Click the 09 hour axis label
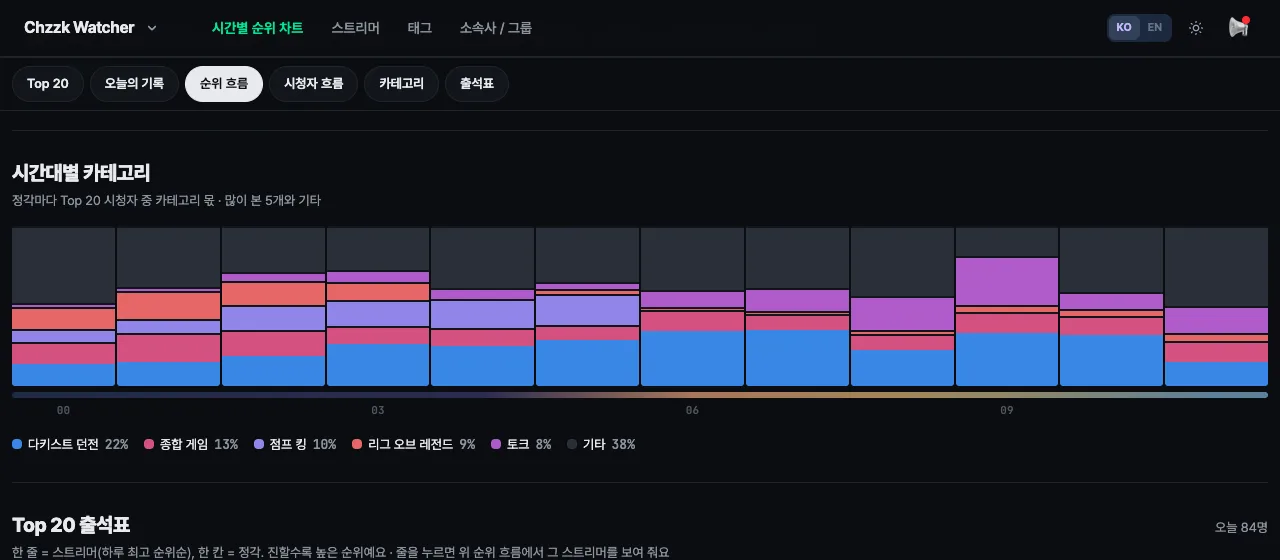Viewport: 1280px width, 560px height. 1007,411
